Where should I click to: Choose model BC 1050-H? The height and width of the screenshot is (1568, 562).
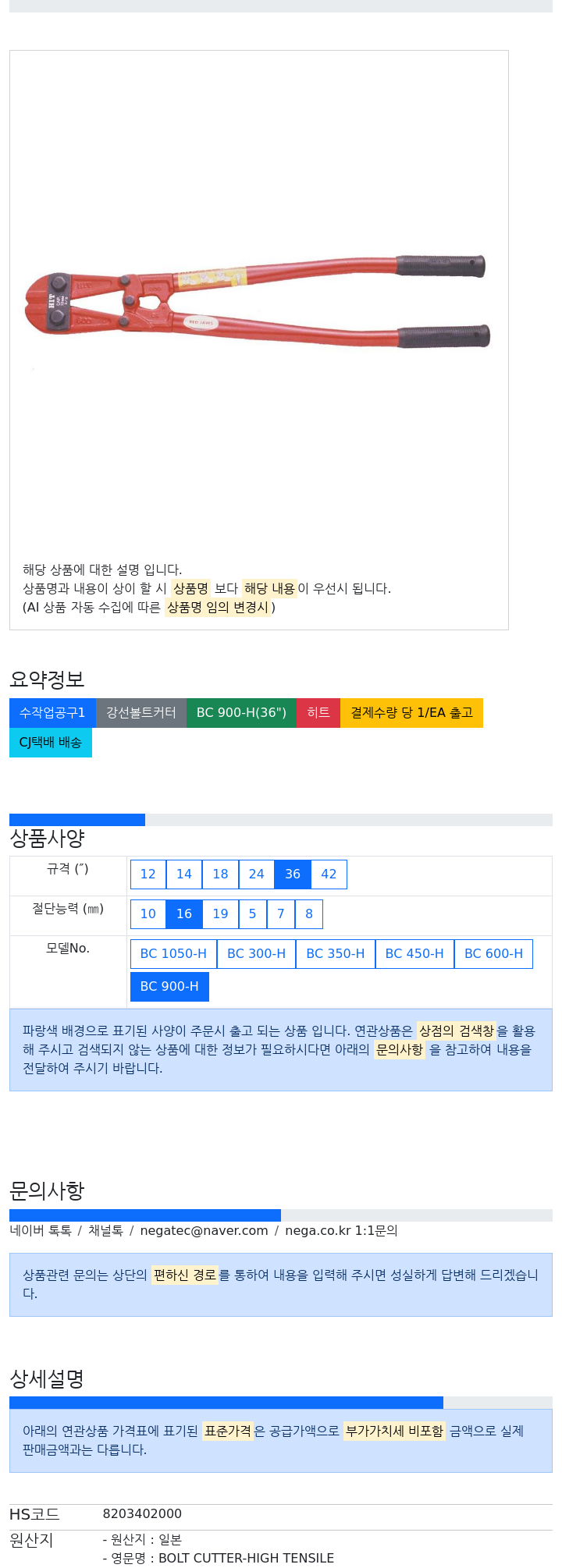pyautogui.click(x=173, y=954)
